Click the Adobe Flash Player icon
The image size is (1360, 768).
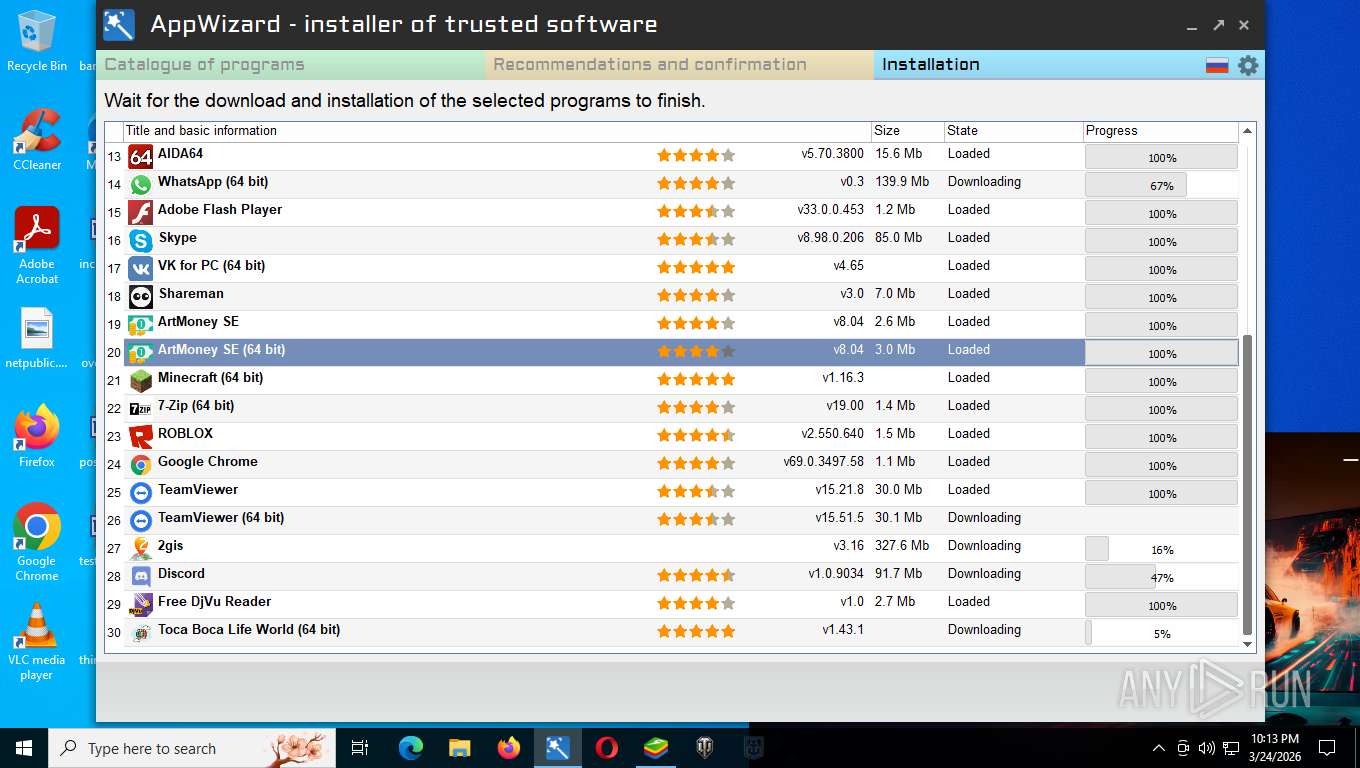point(141,213)
